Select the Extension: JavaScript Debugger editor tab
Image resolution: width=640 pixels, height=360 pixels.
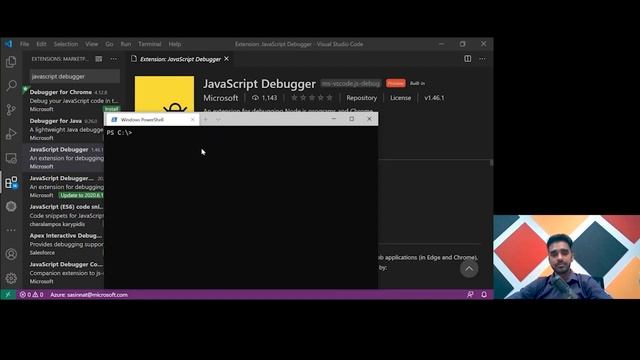click(180, 59)
